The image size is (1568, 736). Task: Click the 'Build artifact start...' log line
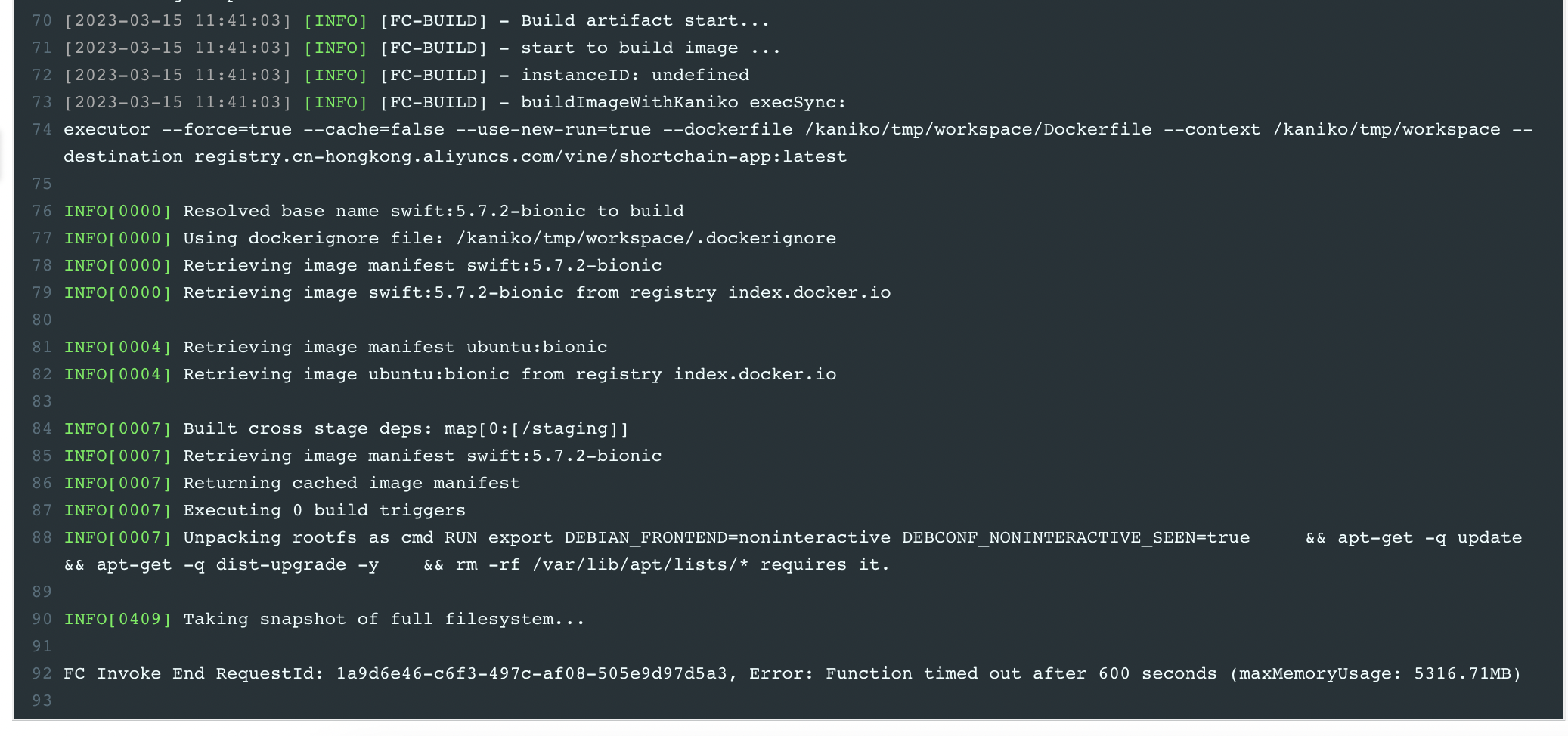click(x=645, y=20)
